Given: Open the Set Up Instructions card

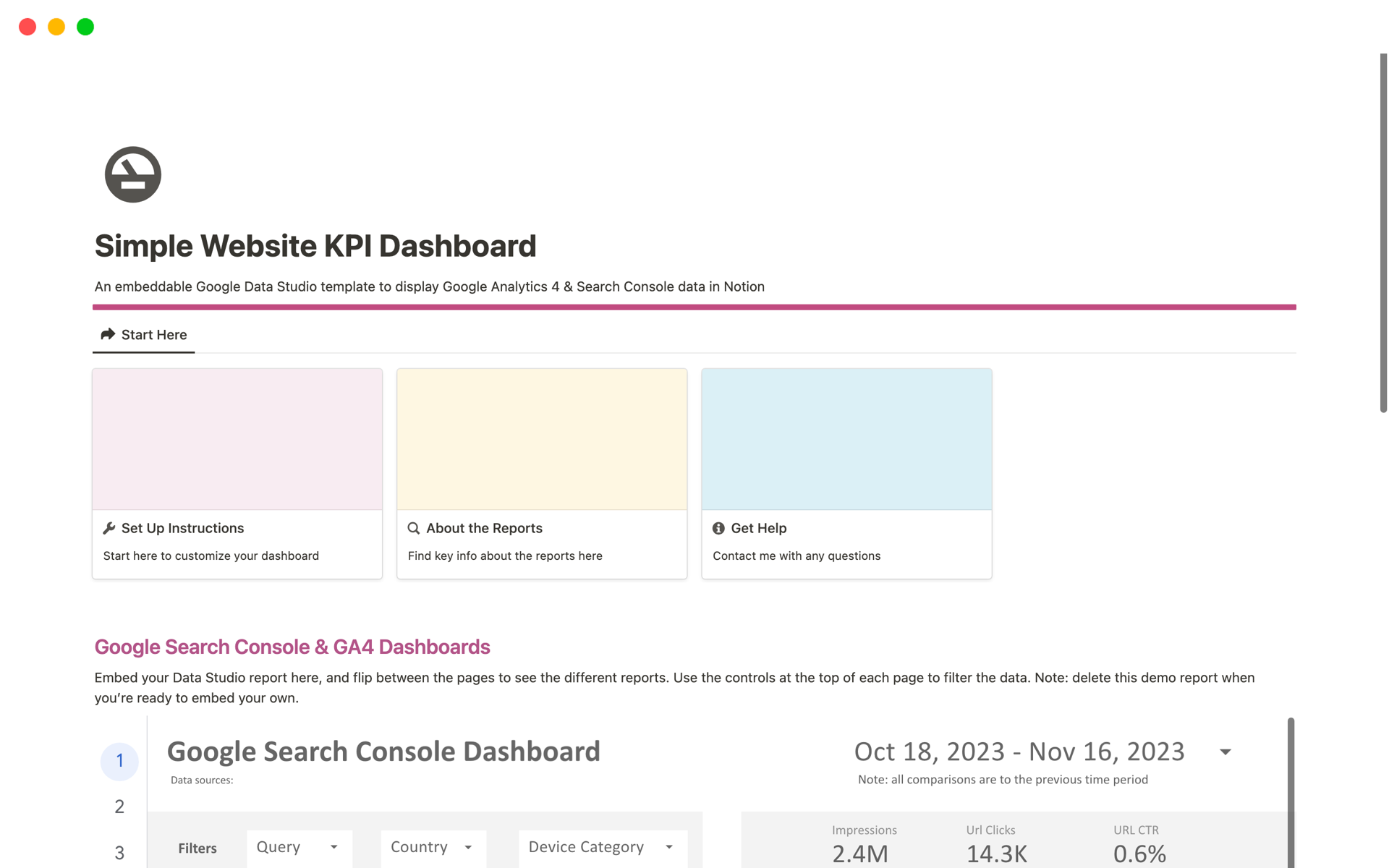Looking at the screenshot, I should [x=183, y=528].
